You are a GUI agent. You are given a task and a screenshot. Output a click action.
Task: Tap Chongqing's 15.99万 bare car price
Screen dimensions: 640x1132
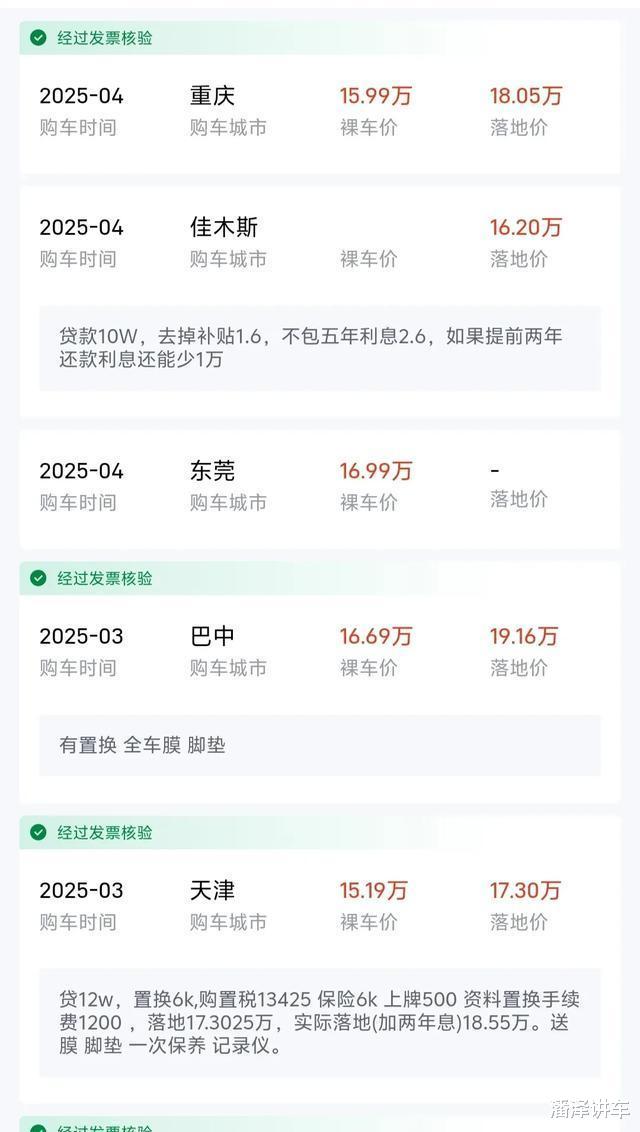(x=375, y=96)
